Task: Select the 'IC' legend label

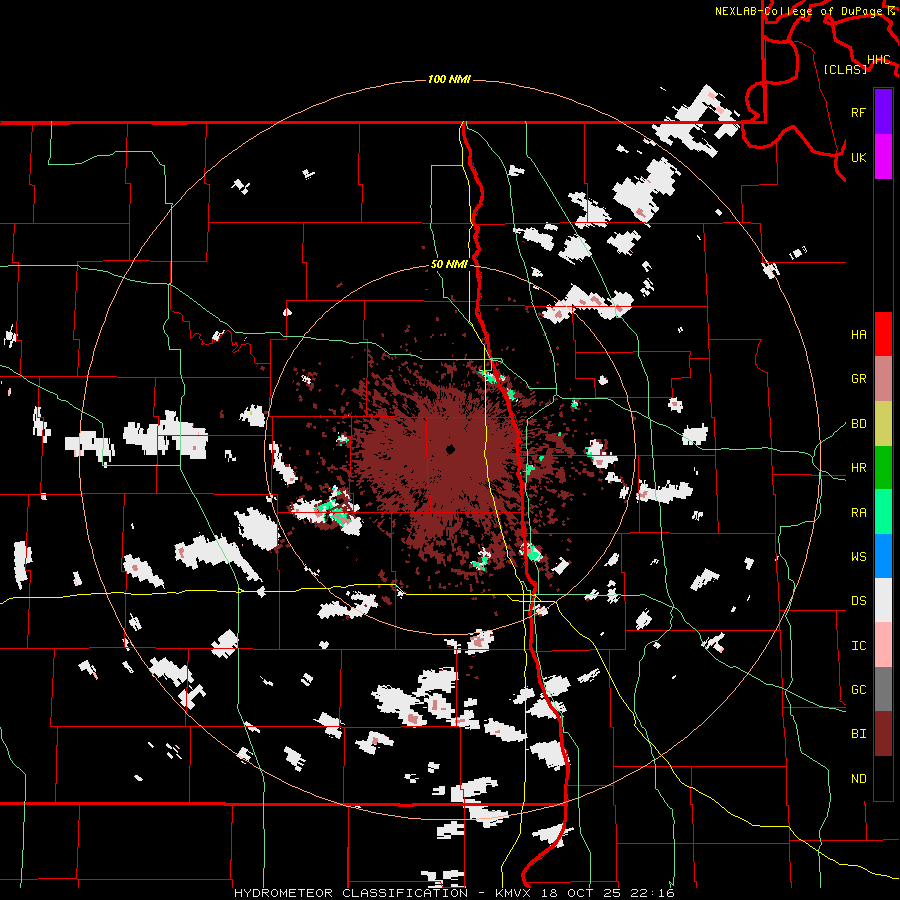Action: click(x=858, y=645)
